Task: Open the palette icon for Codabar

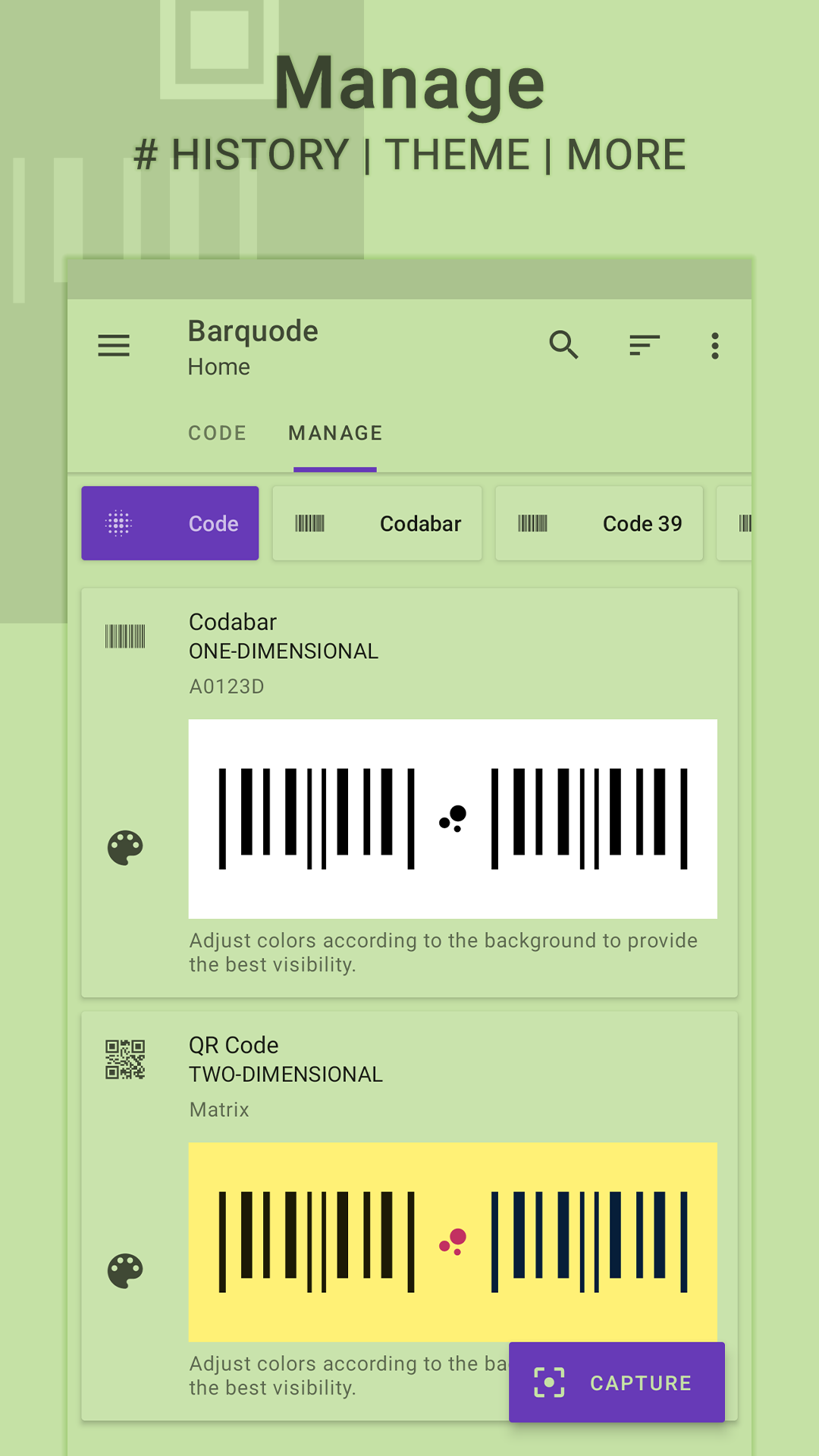Action: tap(125, 848)
